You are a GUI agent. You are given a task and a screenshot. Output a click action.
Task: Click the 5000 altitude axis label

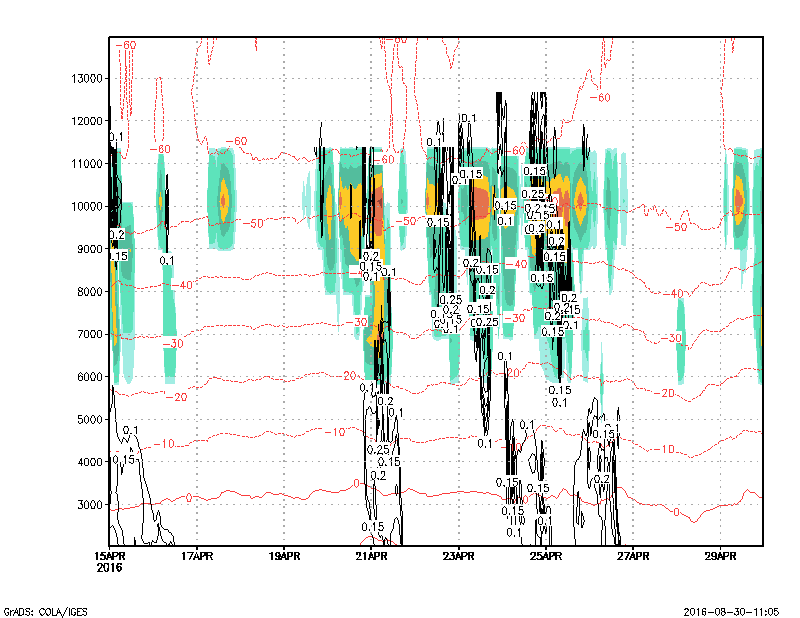(89, 419)
